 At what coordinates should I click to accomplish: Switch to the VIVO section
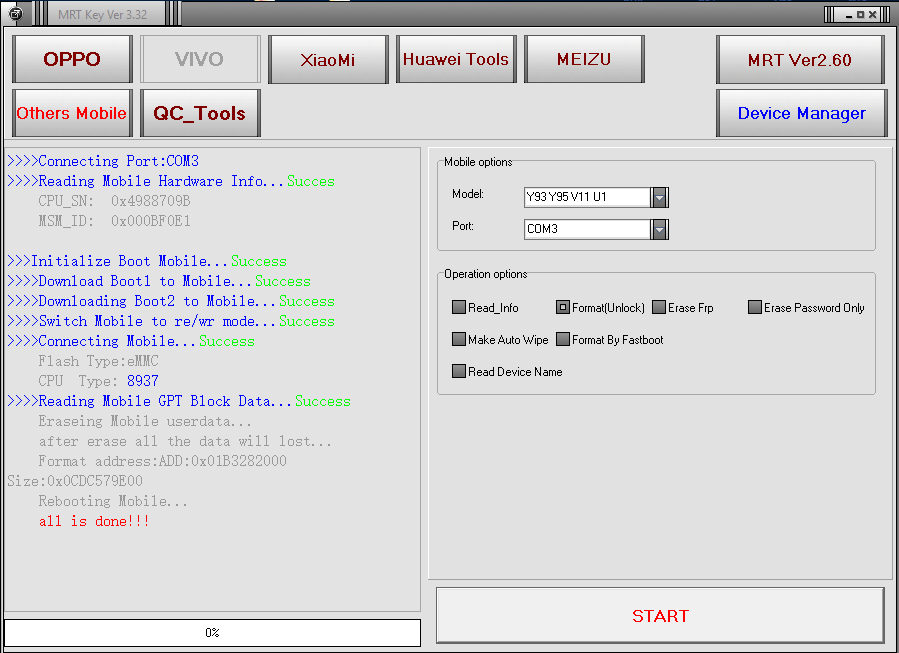pos(200,59)
